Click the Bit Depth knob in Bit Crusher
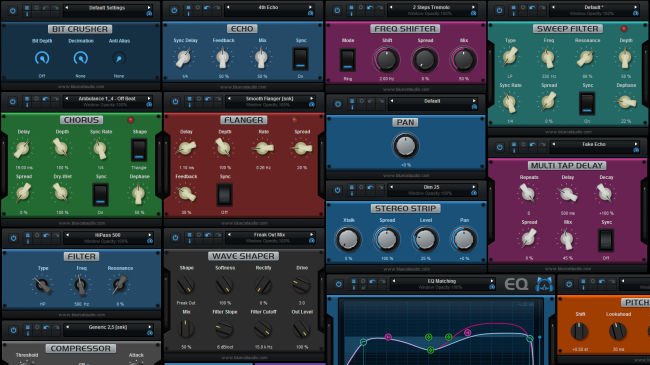This screenshot has height=365, width=650. 42,58
